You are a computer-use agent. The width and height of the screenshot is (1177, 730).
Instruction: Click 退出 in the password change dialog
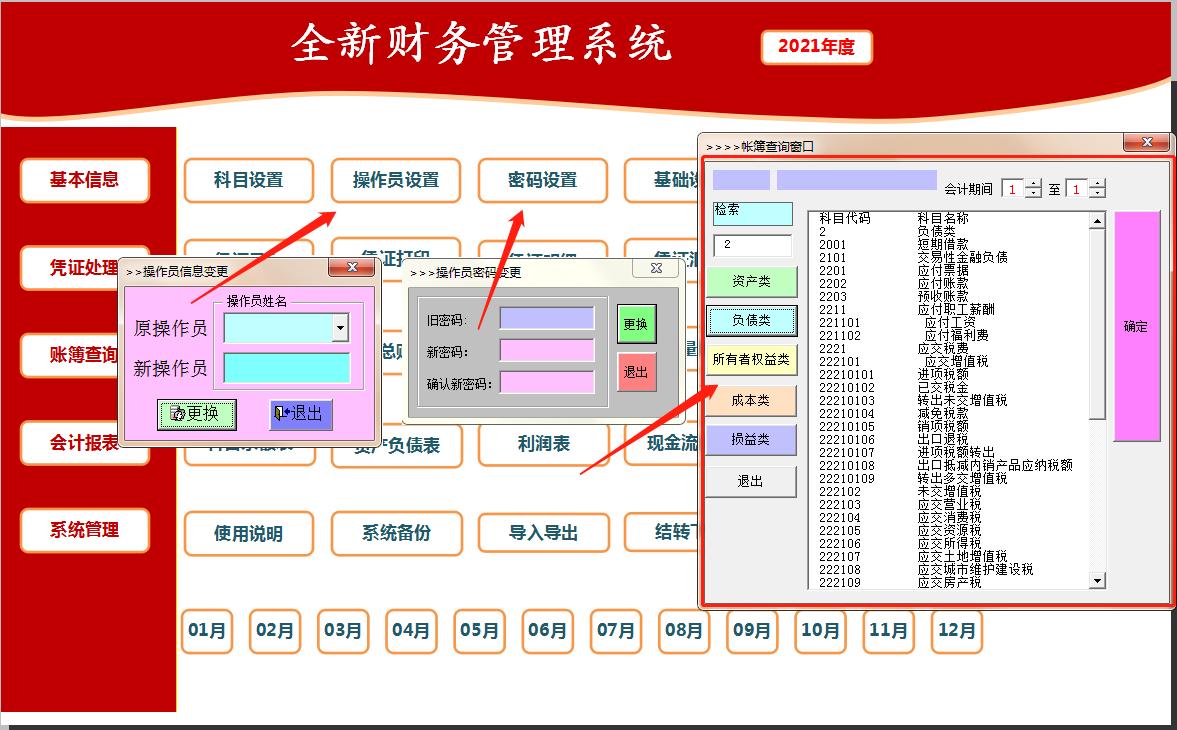pos(637,374)
